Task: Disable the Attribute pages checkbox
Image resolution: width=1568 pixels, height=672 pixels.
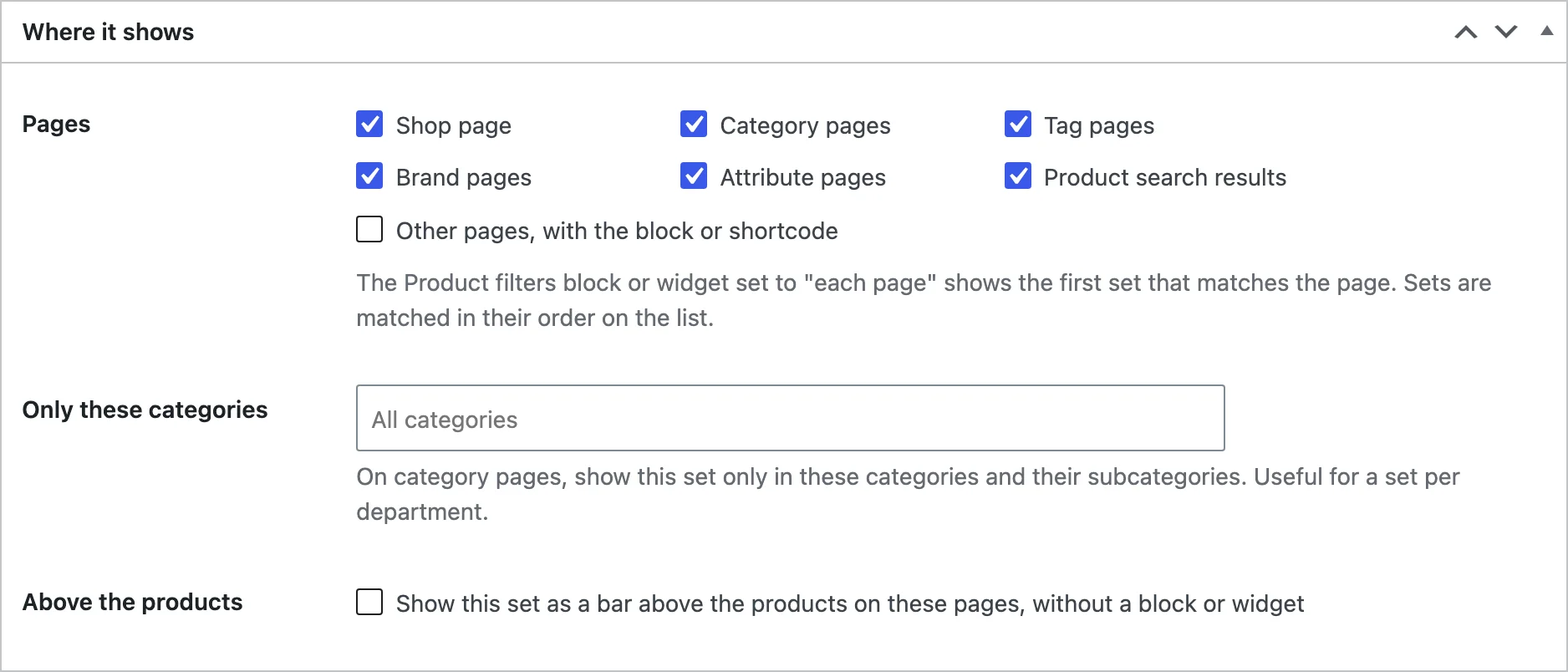Action: 694,176
